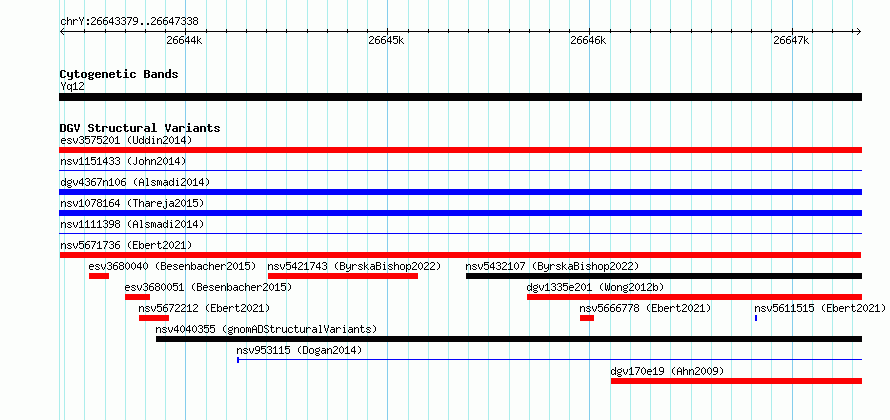Select the black nsv5432107 variant bar
Image resolution: width=890 pixels, height=420 pixels.
click(x=664, y=276)
